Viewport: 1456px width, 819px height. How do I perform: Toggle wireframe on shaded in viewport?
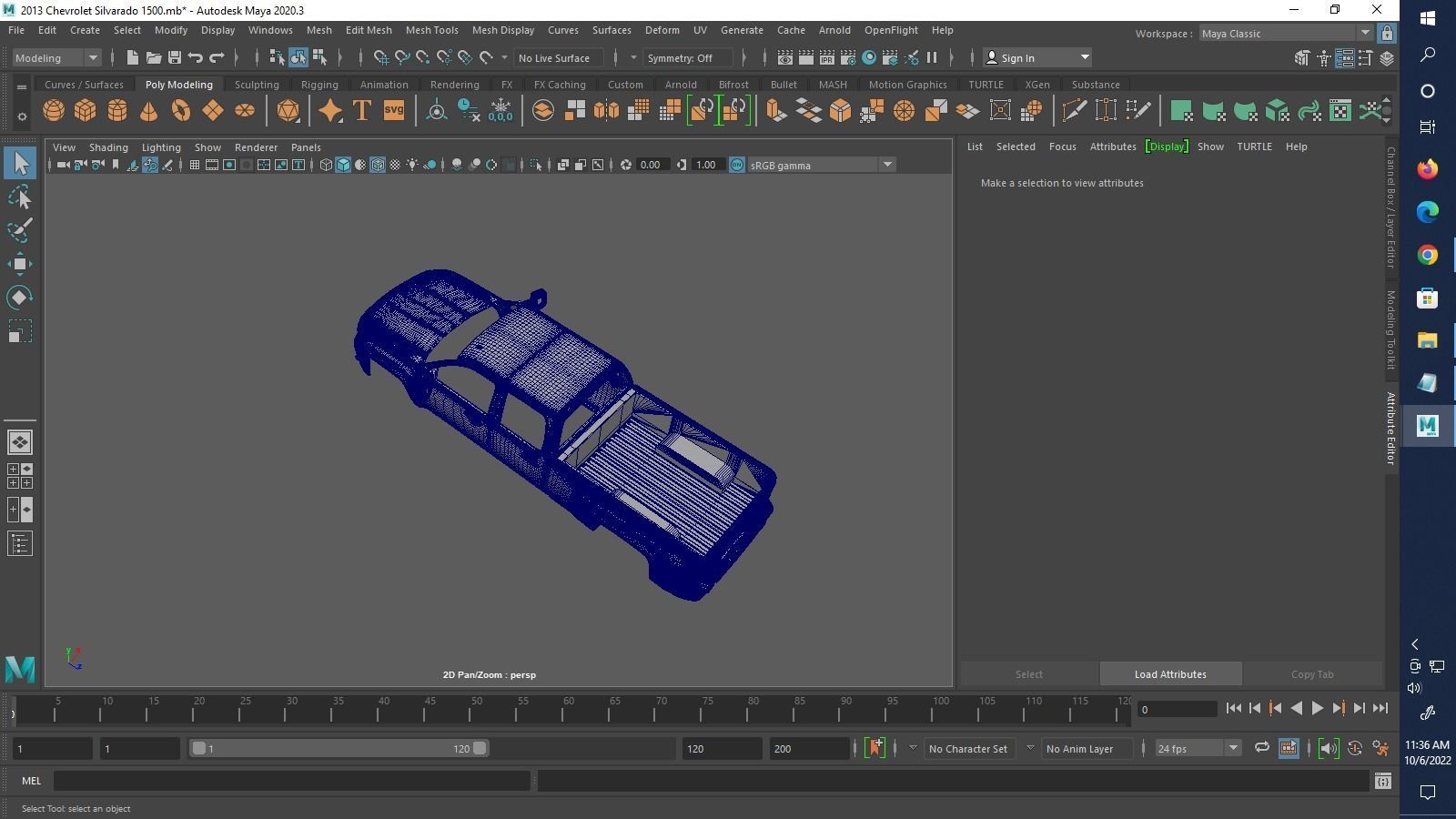tap(378, 165)
